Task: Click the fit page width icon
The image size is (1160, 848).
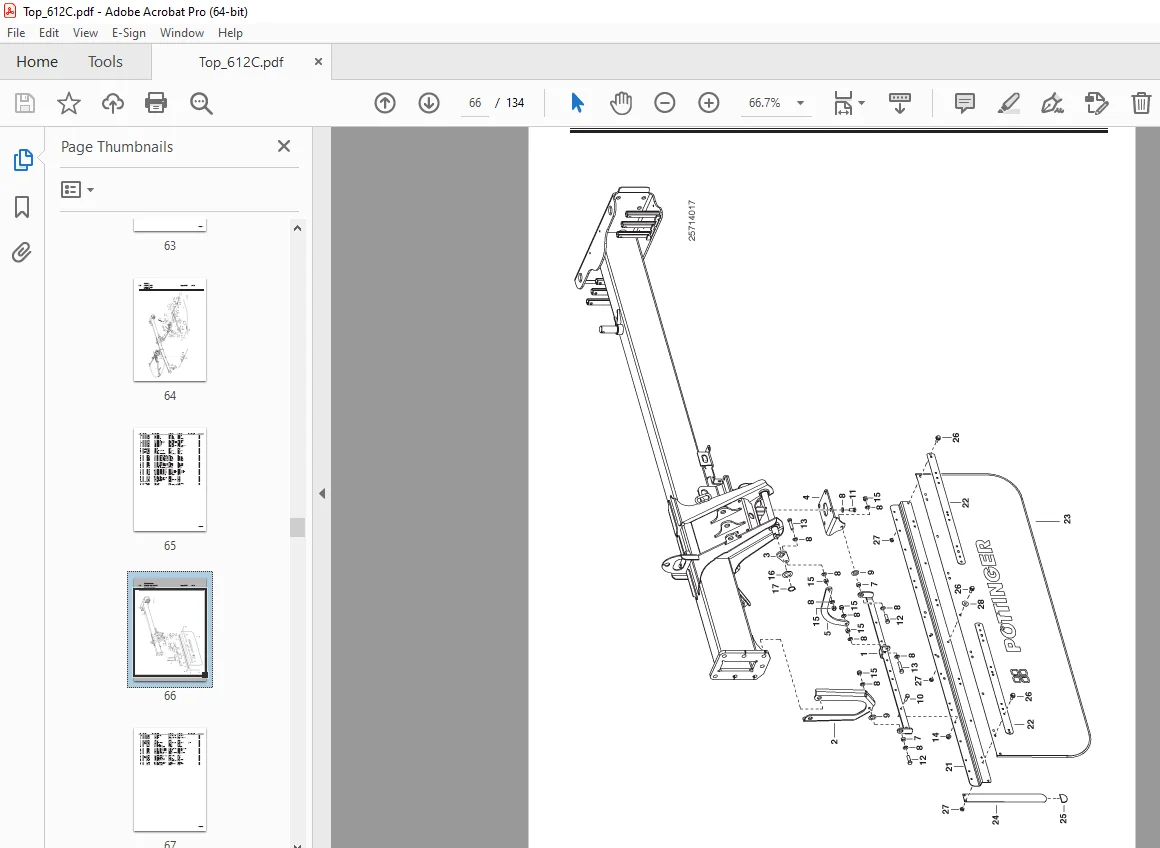Action: click(843, 103)
